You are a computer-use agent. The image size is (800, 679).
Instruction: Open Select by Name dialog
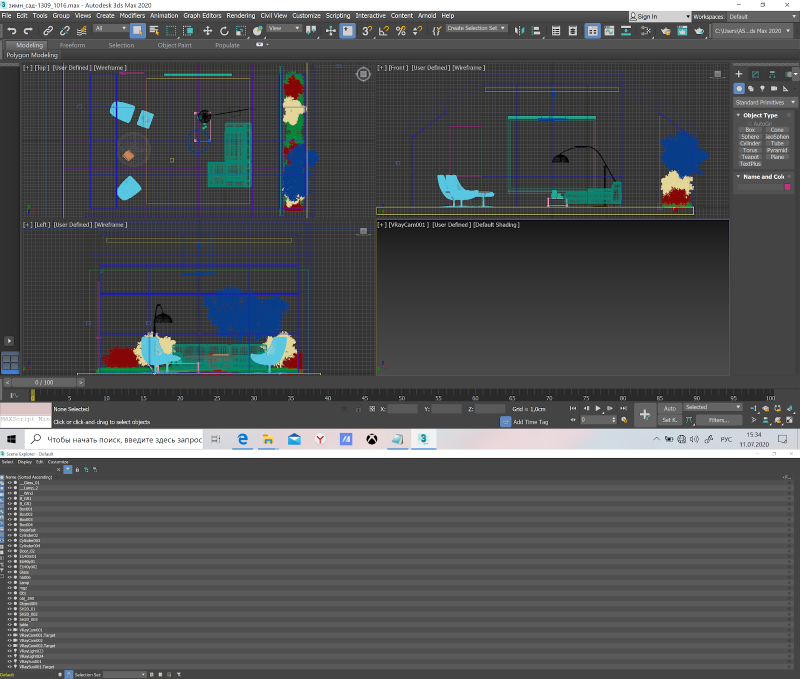(x=154, y=31)
